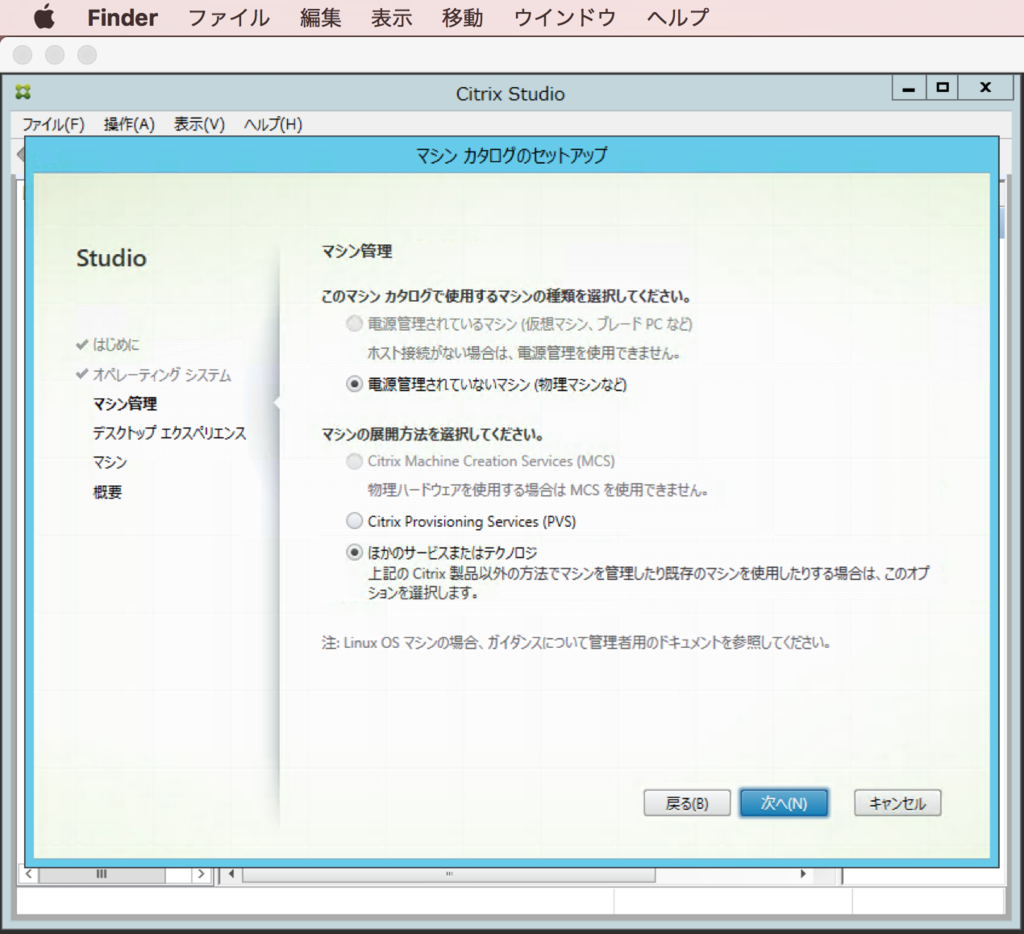Viewport: 1024px width, 934px height.
Task: Minimize the Citrix Studio window
Action: pyautogui.click(x=909, y=88)
